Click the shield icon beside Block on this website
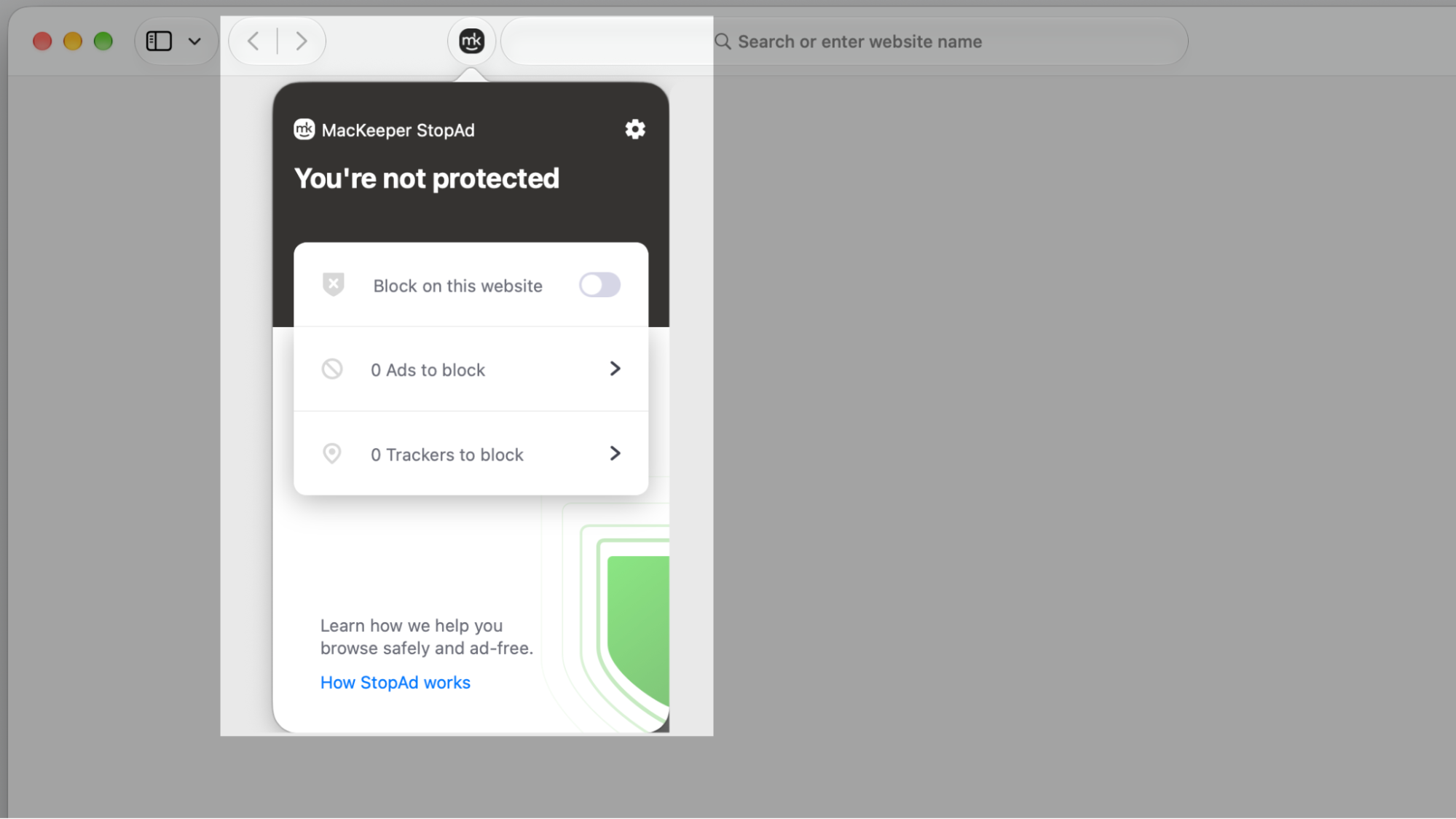 (x=333, y=284)
